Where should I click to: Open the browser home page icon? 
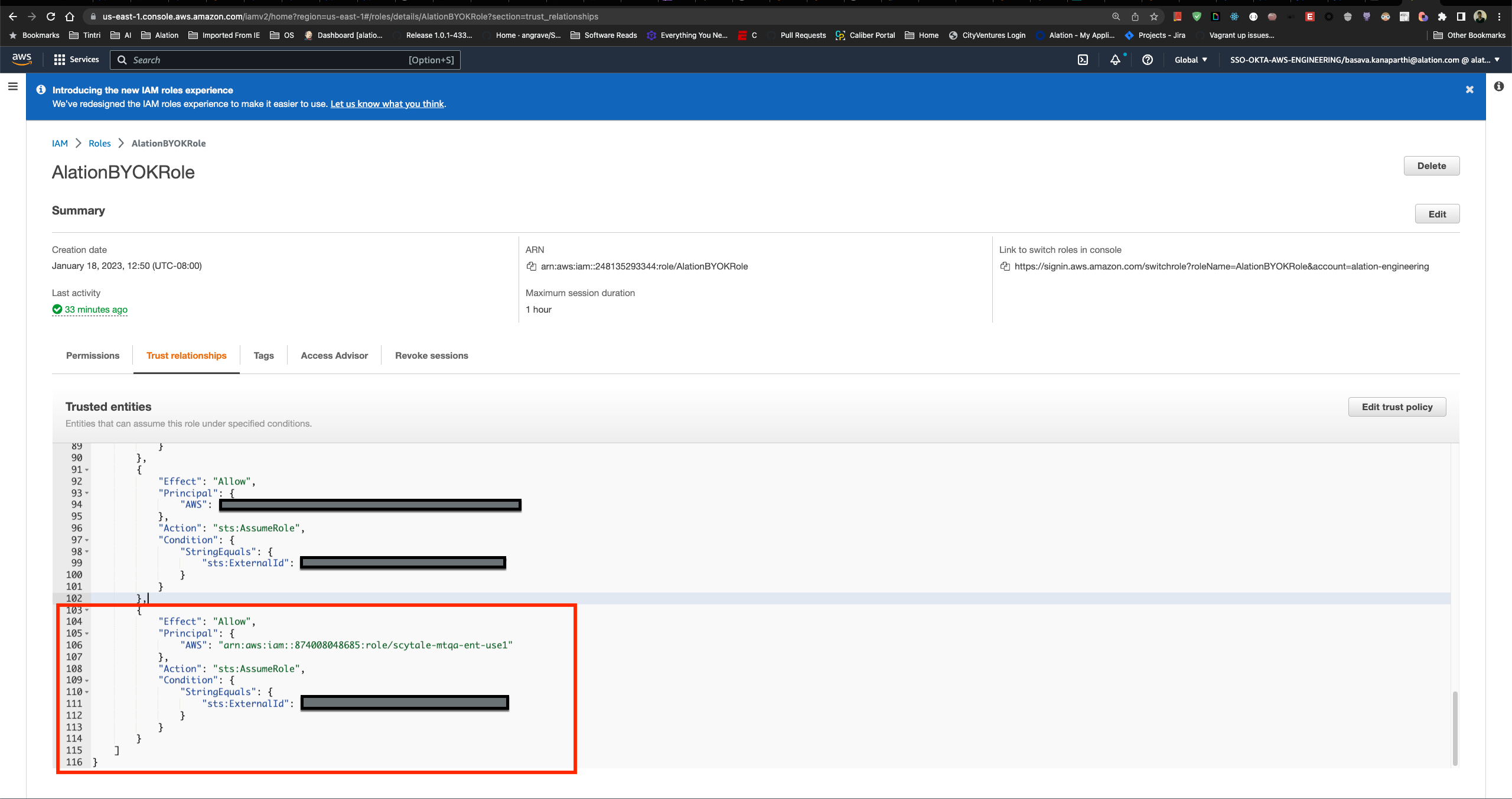coord(70,17)
